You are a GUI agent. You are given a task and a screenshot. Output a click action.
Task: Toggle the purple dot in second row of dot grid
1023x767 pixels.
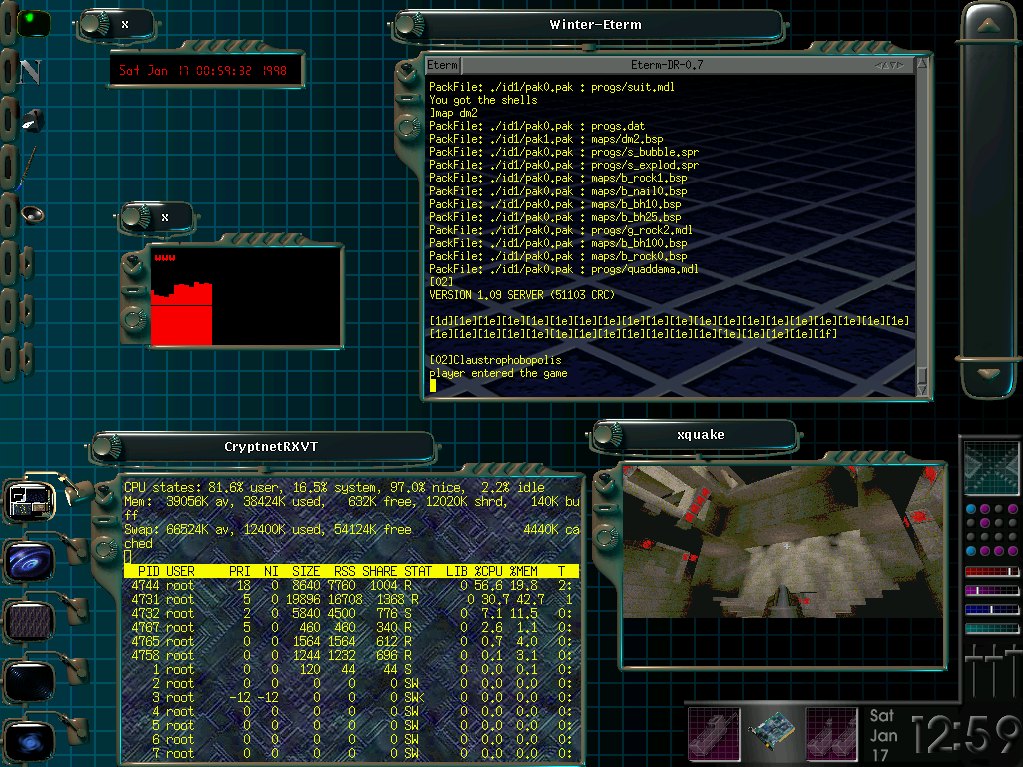pyautogui.click(x=985, y=523)
